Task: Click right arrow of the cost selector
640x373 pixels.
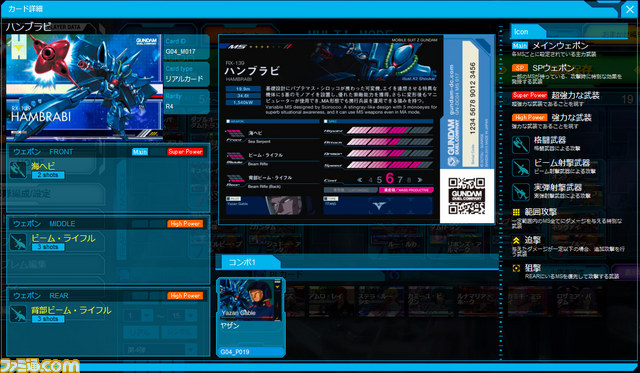Action: (x=420, y=180)
